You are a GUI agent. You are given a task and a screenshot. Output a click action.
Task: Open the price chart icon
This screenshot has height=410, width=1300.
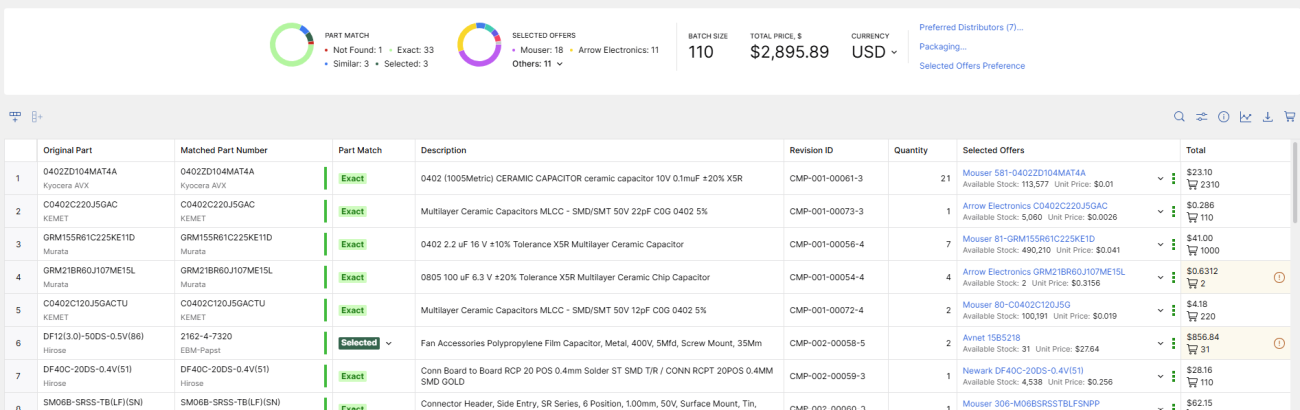click(x=1246, y=117)
